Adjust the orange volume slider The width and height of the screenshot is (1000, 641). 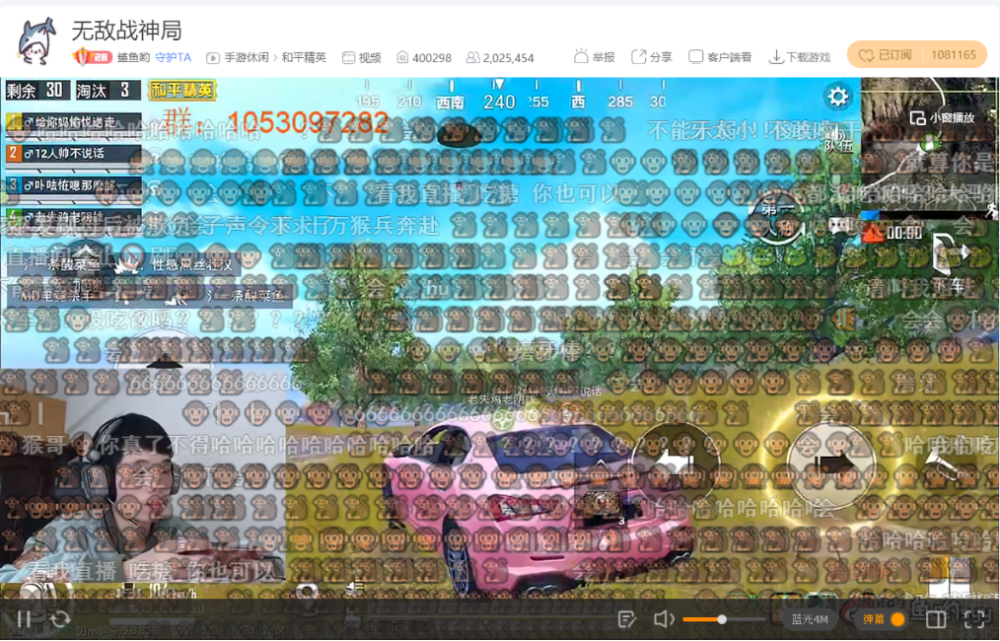pyautogui.click(x=724, y=619)
